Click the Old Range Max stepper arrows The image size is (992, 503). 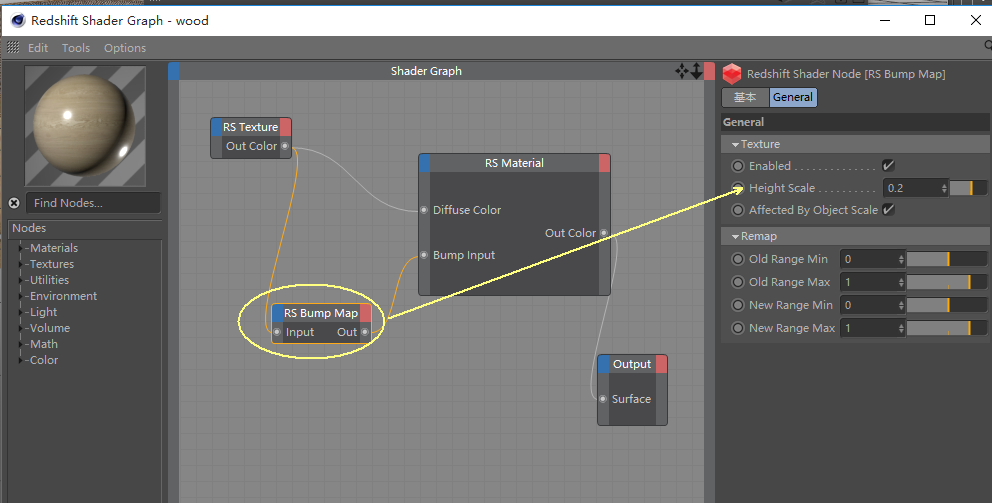(x=901, y=282)
